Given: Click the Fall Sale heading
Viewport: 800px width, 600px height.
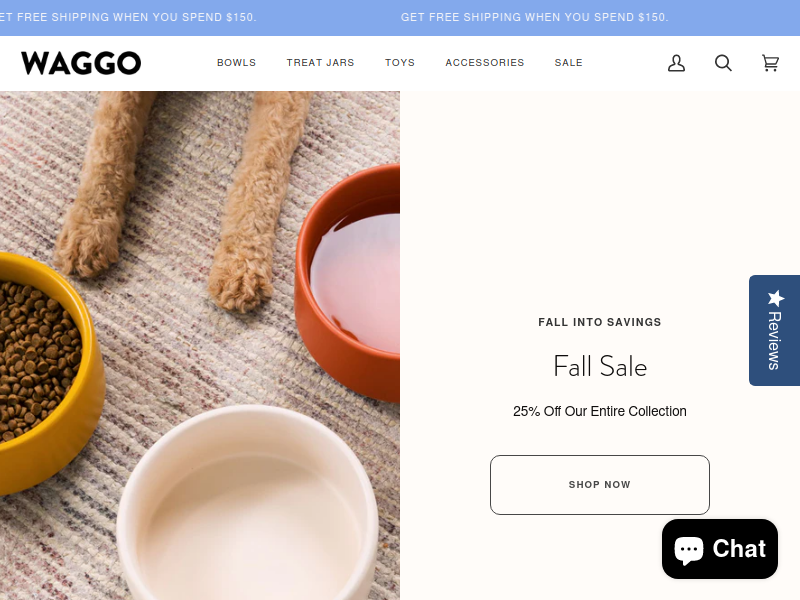Looking at the screenshot, I should pyautogui.click(x=600, y=366).
